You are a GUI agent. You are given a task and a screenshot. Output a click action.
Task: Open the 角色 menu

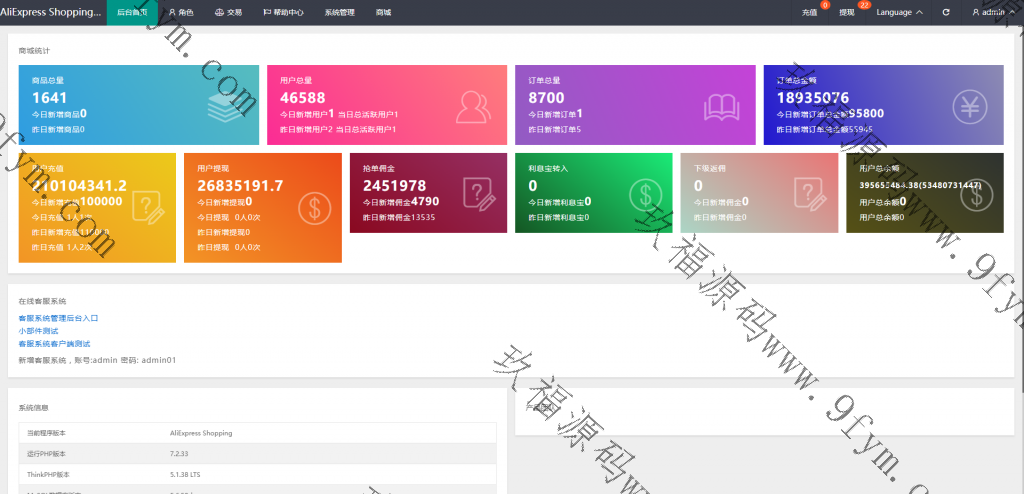tap(181, 12)
